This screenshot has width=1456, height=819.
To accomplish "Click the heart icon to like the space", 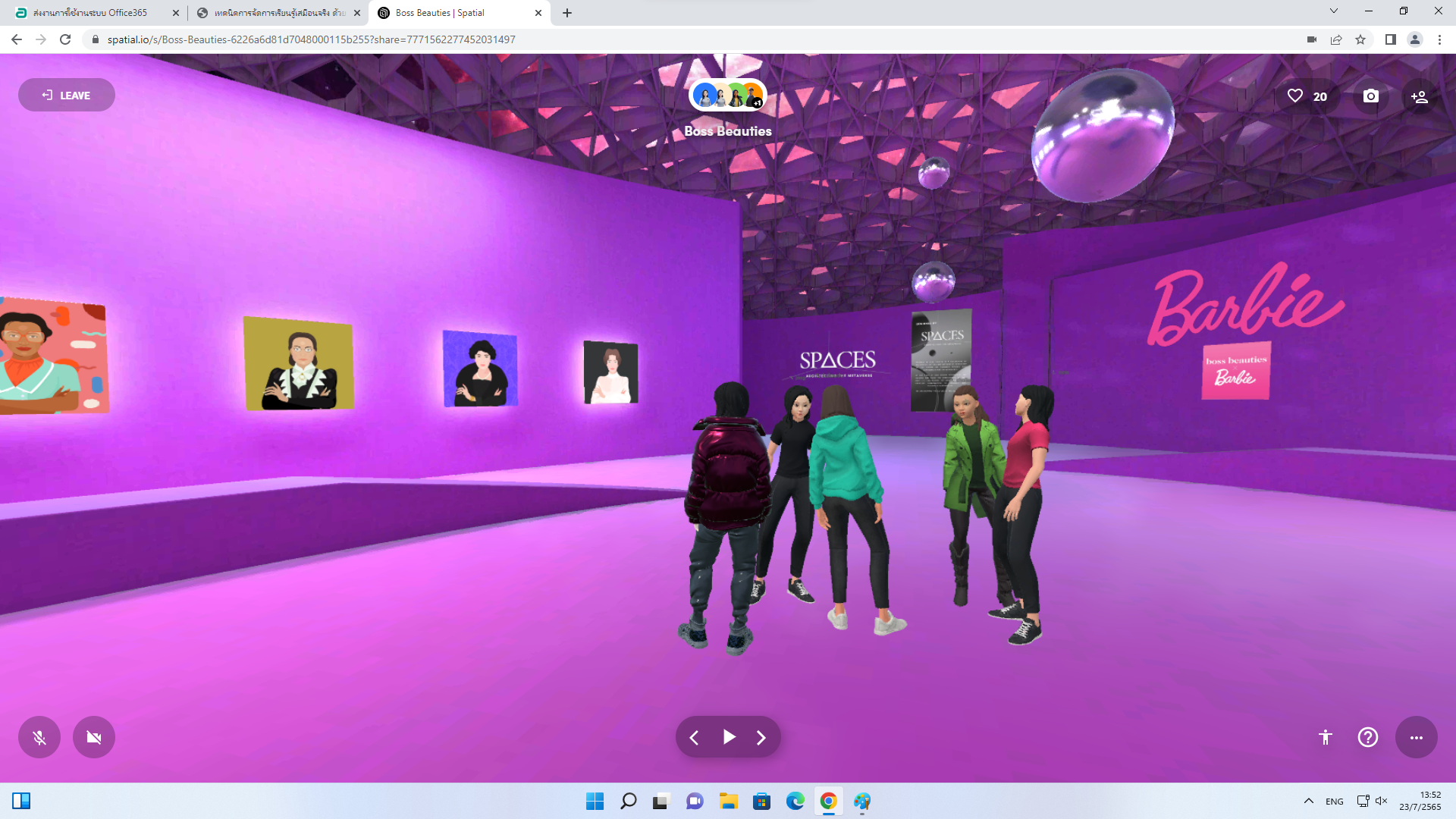I will coord(1295,96).
